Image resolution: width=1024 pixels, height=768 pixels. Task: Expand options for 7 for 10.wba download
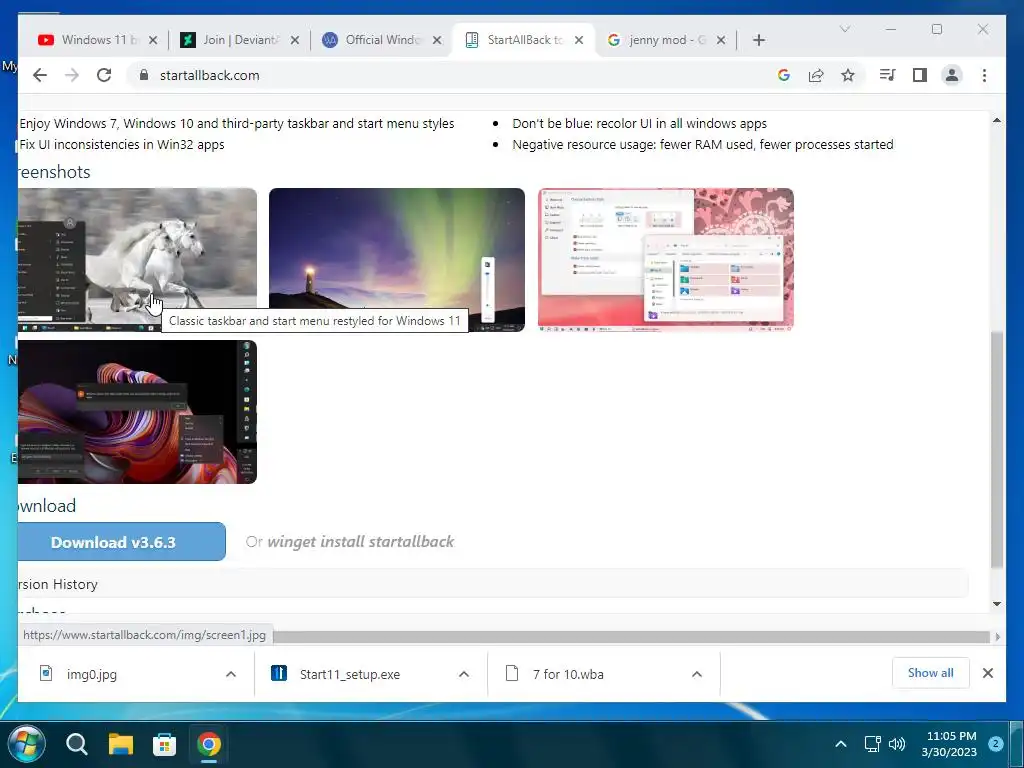[697, 674]
